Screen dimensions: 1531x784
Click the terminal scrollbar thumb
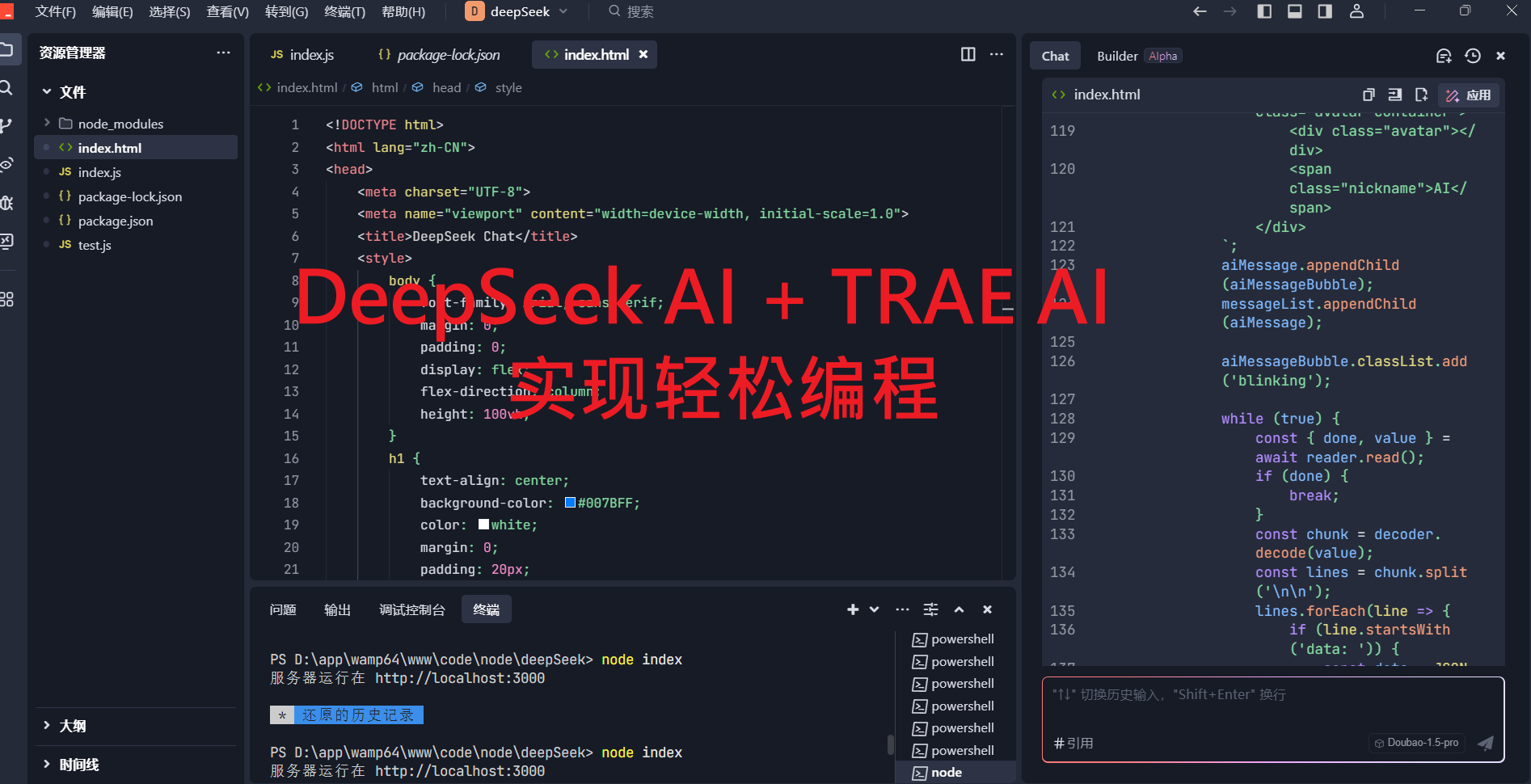tap(891, 744)
